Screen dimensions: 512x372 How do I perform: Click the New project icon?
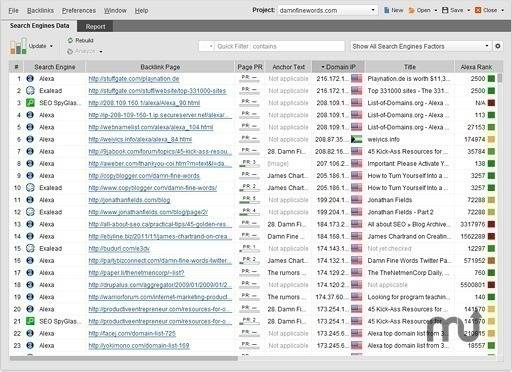point(386,10)
